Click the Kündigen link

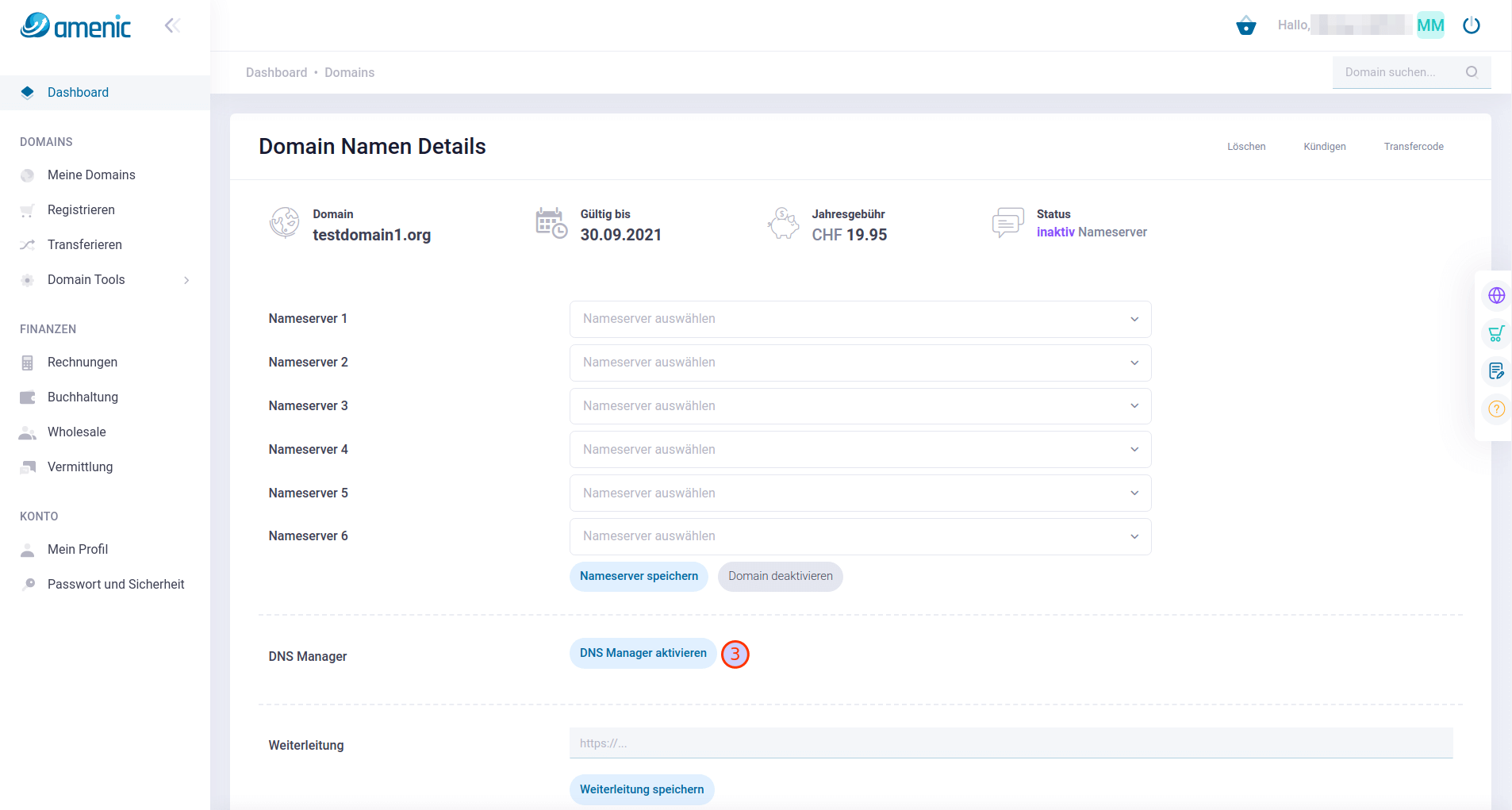1325,147
